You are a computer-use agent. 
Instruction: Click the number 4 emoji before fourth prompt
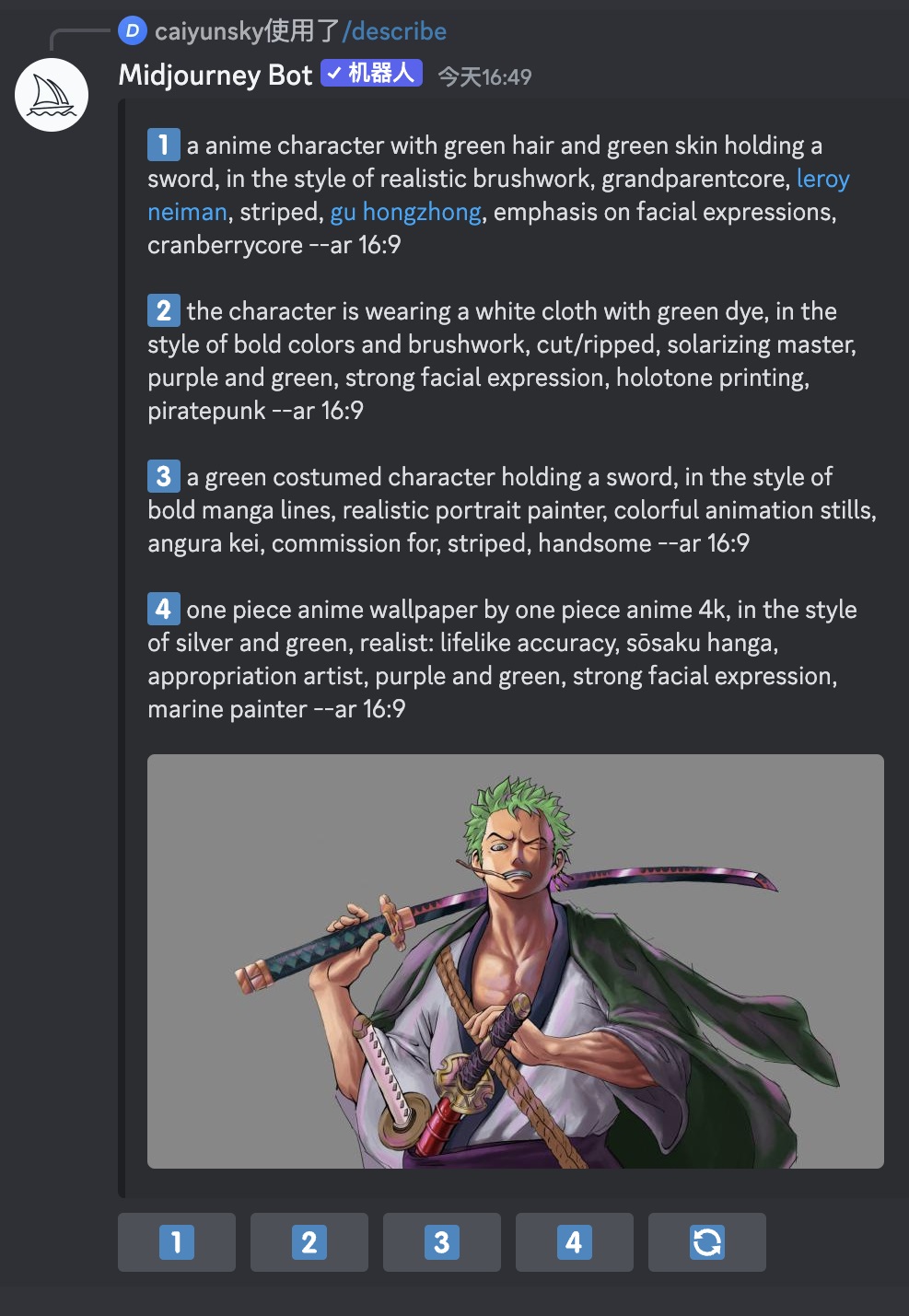point(164,609)
